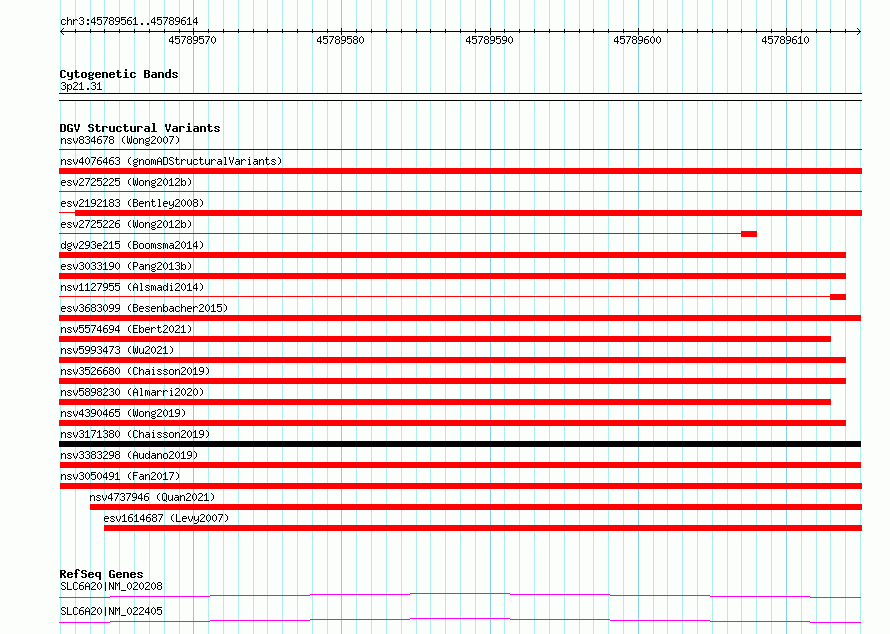890x634 pixels.
Task: Click the right arrowhead of the ruler
Action: (x=858, y=31)
